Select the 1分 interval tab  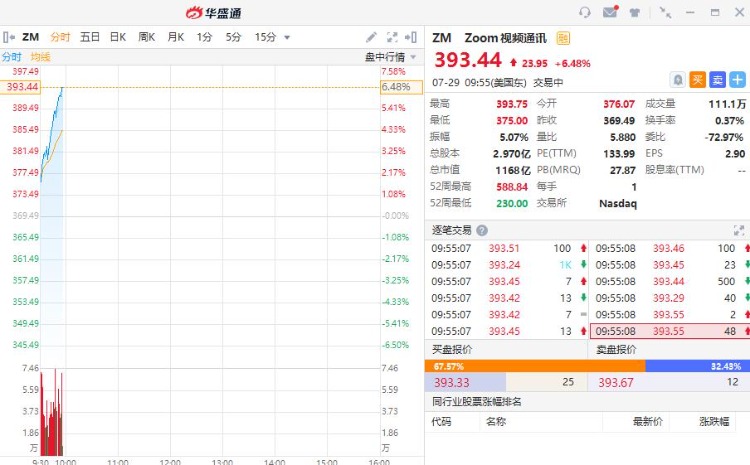[x=204, y=37]
